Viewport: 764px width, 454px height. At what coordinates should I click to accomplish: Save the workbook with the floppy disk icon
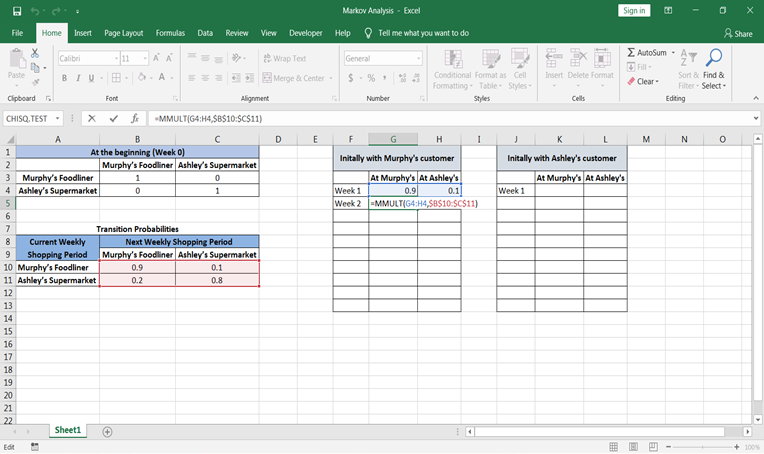(x=17, y=11)
